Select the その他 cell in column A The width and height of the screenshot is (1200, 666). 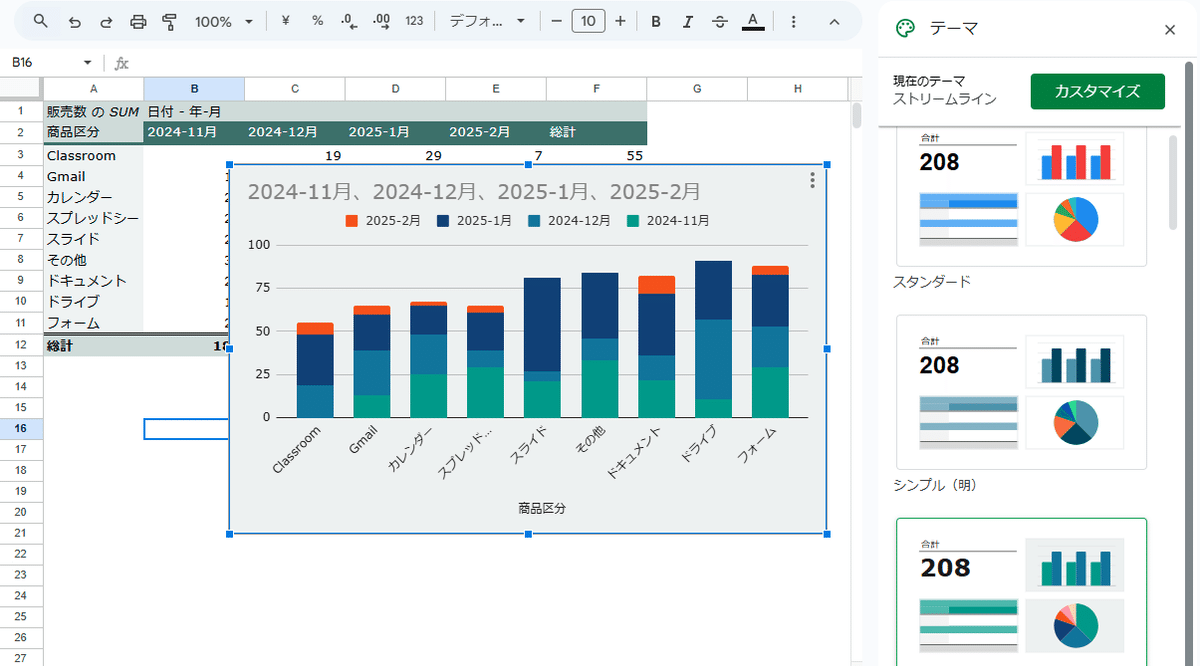93,260
